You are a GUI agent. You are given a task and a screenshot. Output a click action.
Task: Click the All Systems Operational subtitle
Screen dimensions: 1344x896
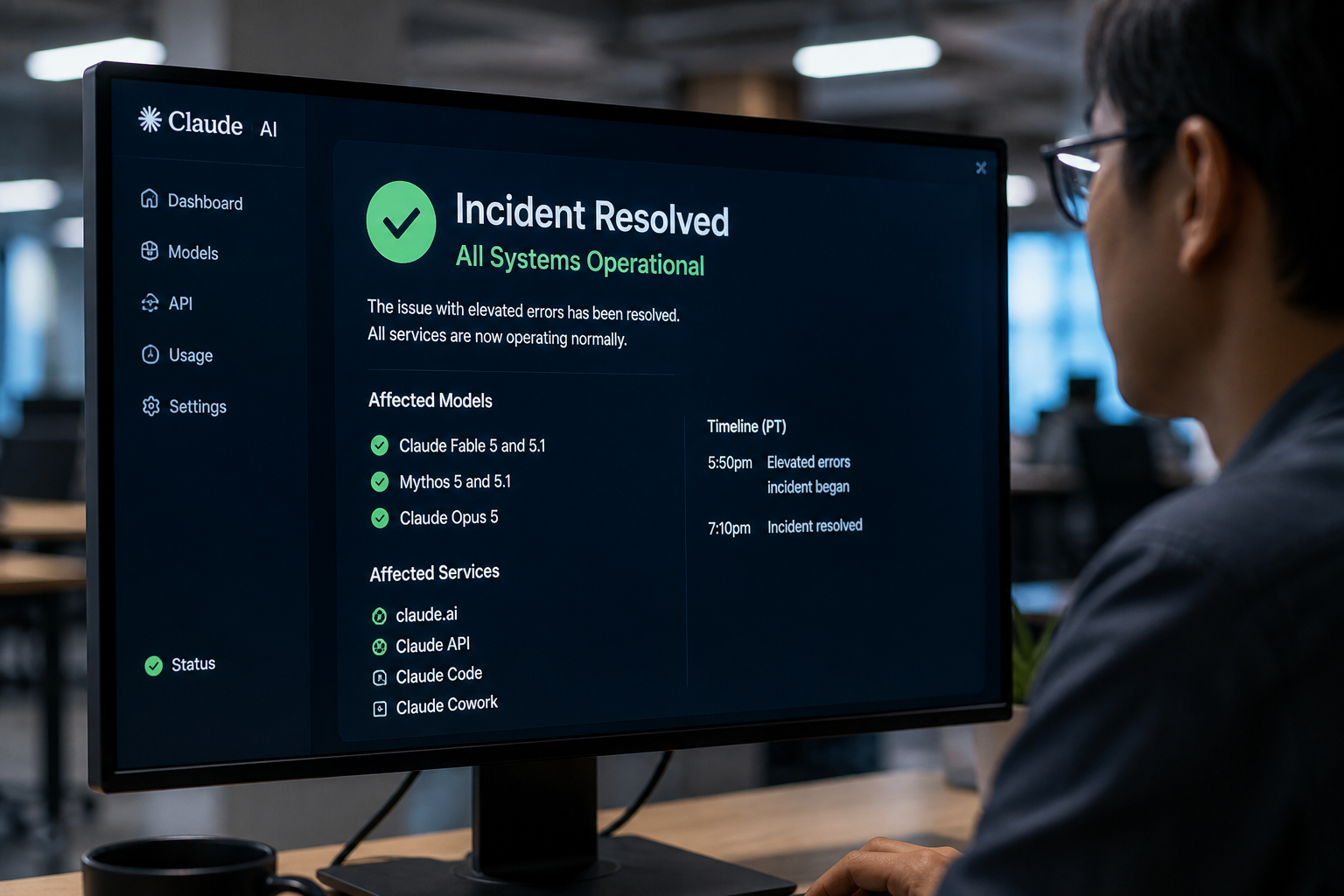tap(579, 261)
